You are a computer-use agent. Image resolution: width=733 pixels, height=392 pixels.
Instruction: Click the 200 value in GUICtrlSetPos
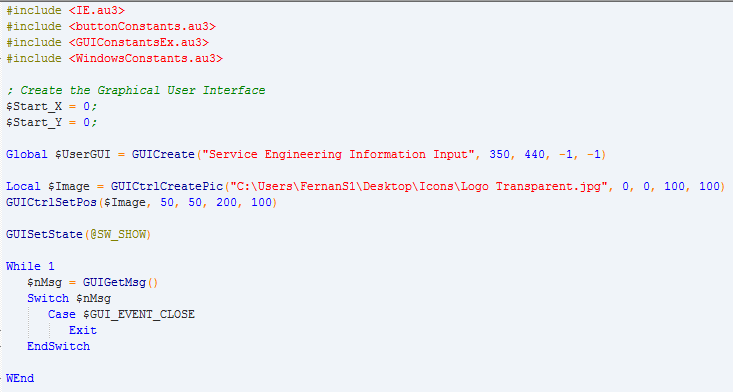click(x=226, y=202)
